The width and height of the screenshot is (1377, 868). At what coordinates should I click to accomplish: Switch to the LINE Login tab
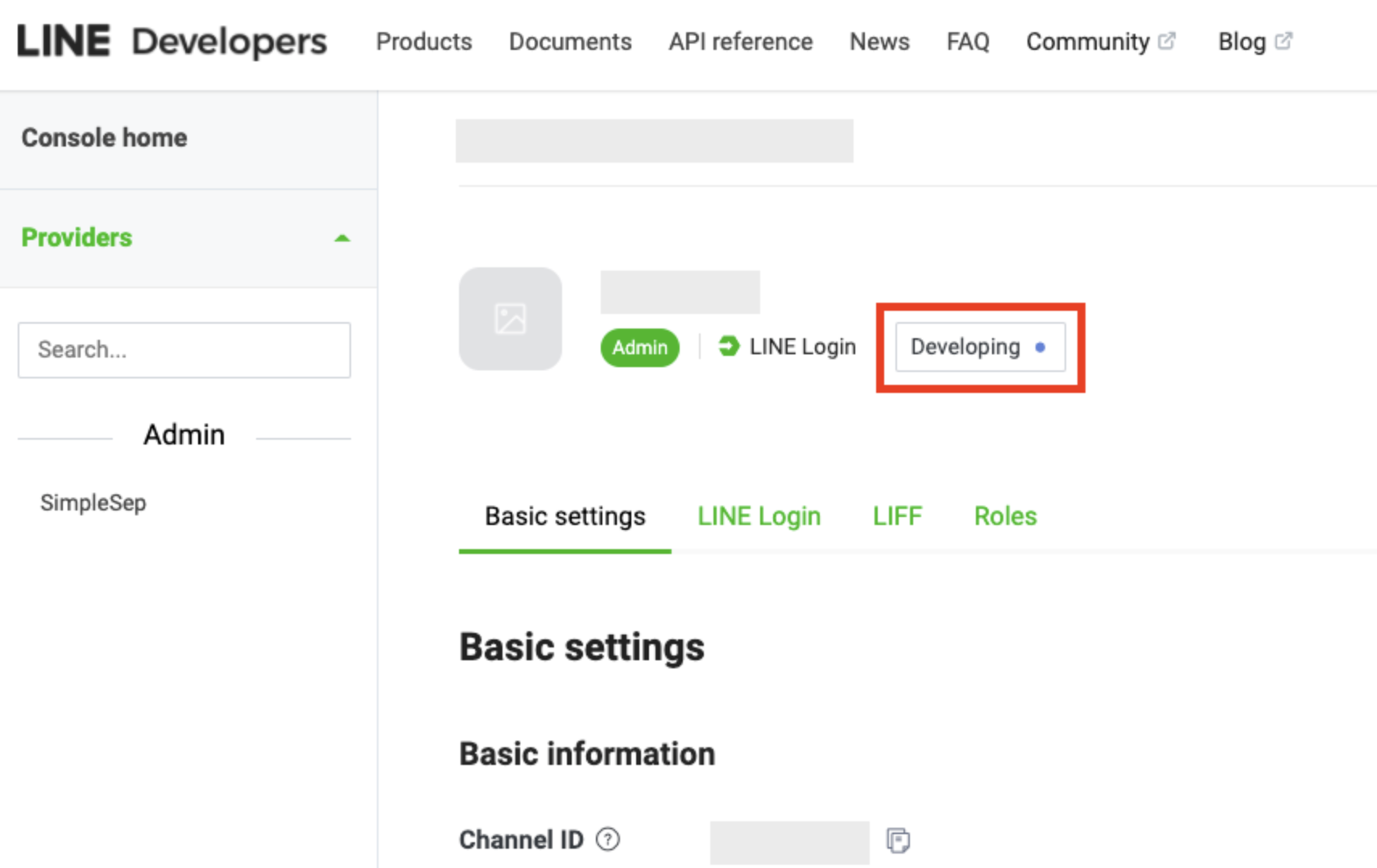tap(759, 516)
